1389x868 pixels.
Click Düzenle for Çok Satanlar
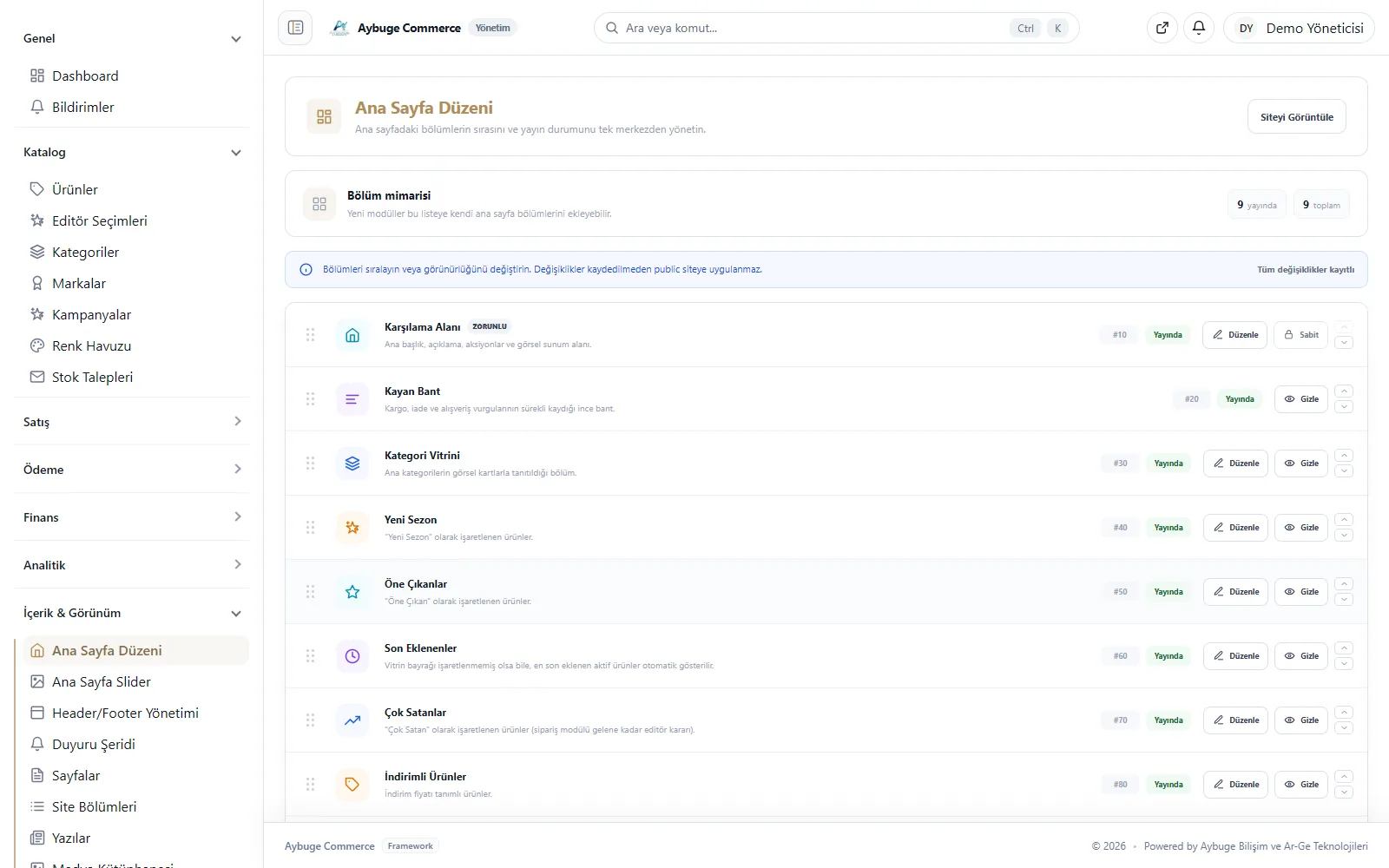click(x=1236, y=720)
